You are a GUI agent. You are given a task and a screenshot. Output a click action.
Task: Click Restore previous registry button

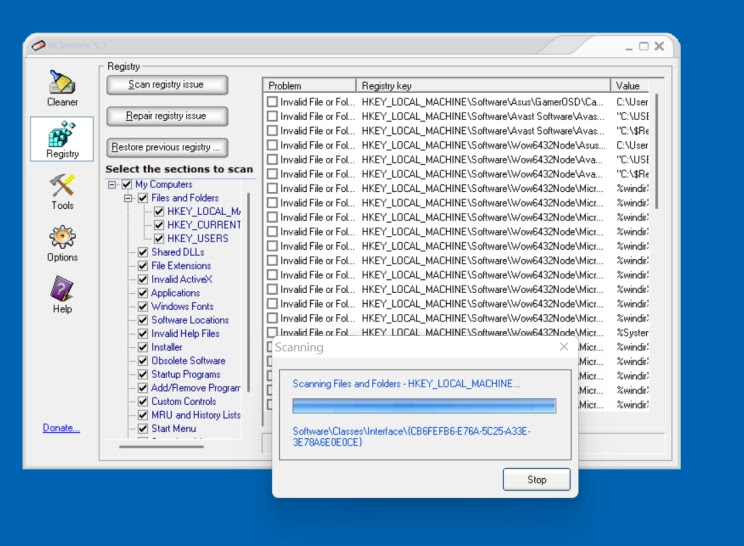pyautogui.click(x=167, y=148)
